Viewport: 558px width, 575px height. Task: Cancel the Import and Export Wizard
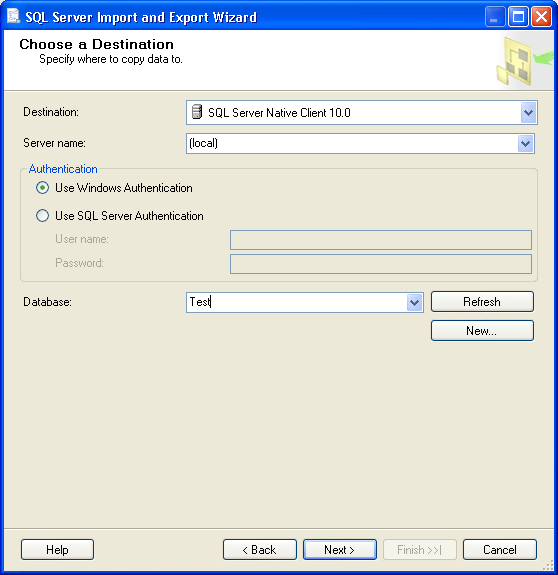point(500,550)
